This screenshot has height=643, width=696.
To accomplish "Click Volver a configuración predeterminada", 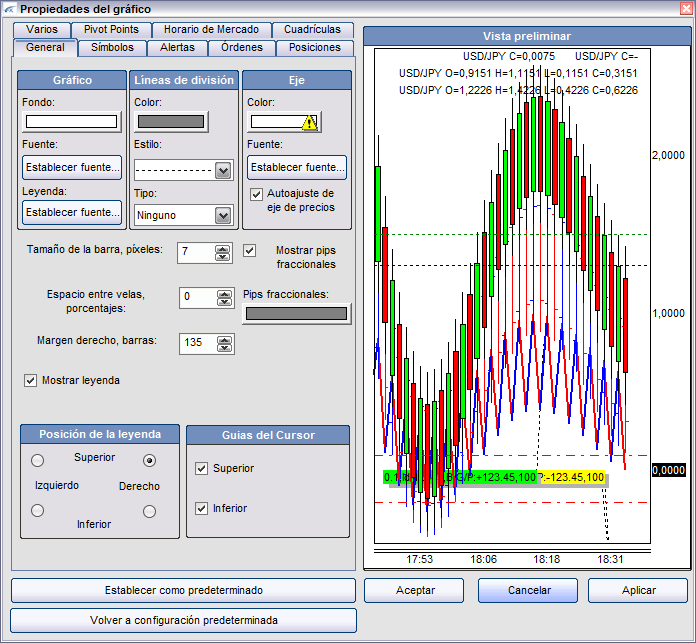I will point(183,620).
